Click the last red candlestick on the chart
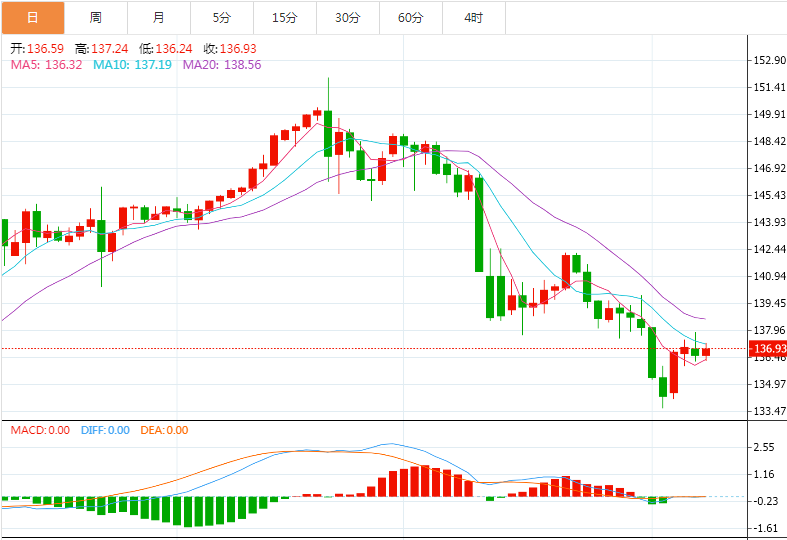 click(706, 352)
